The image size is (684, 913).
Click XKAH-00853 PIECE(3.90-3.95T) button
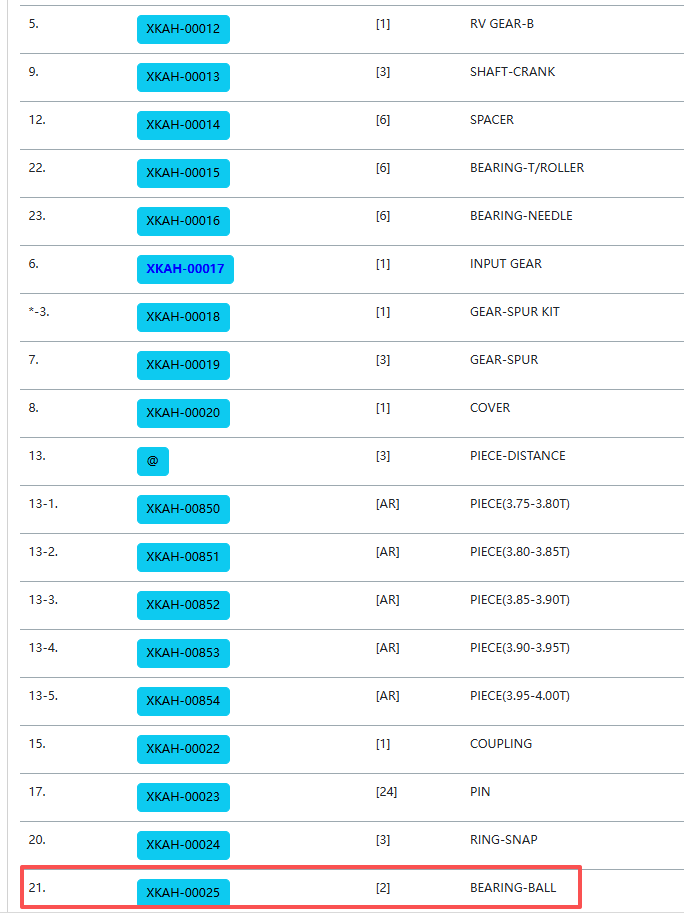183,654
